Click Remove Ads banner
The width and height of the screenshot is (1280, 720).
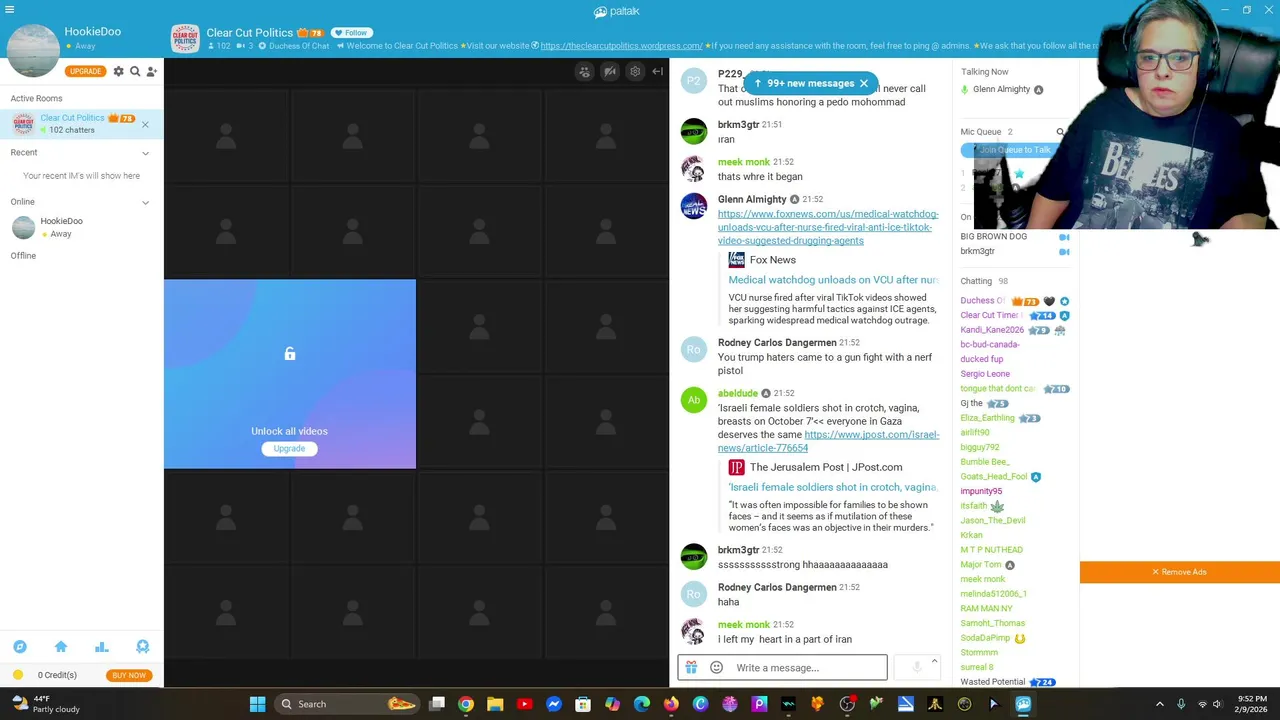[x=1180, y=572]
